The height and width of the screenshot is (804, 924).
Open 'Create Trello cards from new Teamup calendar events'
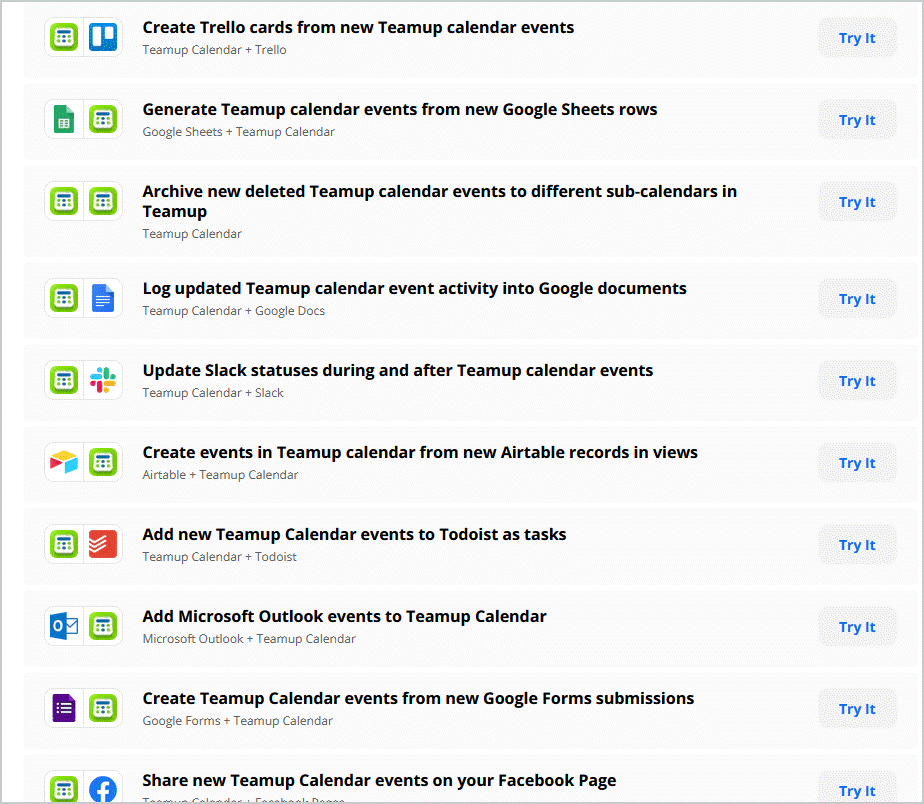tap(358, 28)
